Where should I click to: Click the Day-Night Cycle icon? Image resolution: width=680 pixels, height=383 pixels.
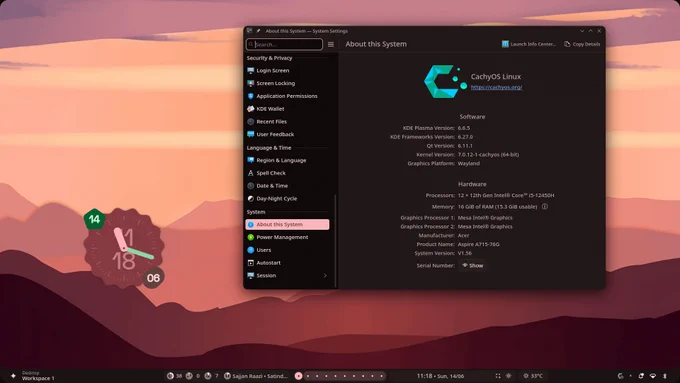pyautogui.click(x=251, y=199)
